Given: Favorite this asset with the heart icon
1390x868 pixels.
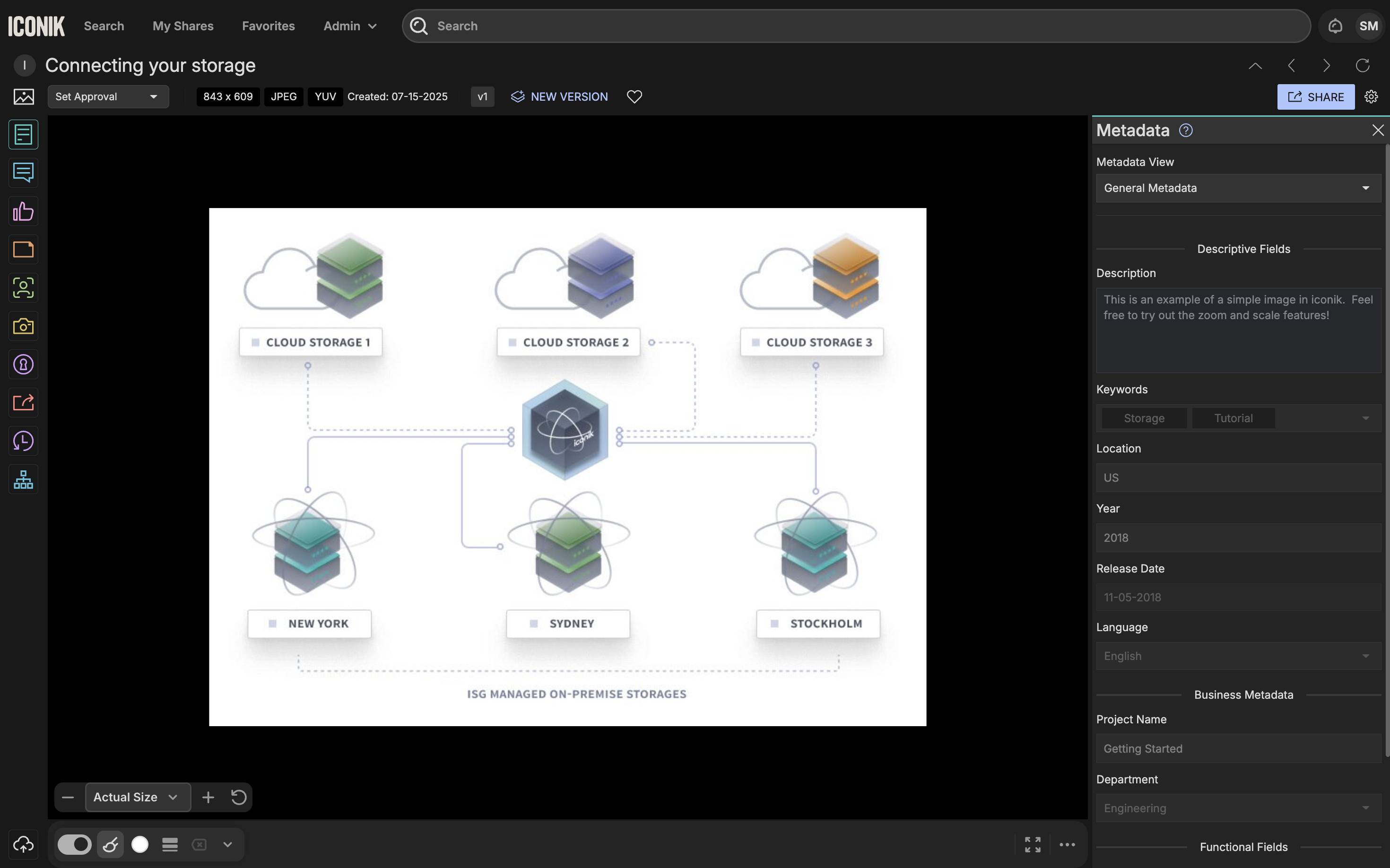Looking at the screenshot, I should (x=634, y=96).
